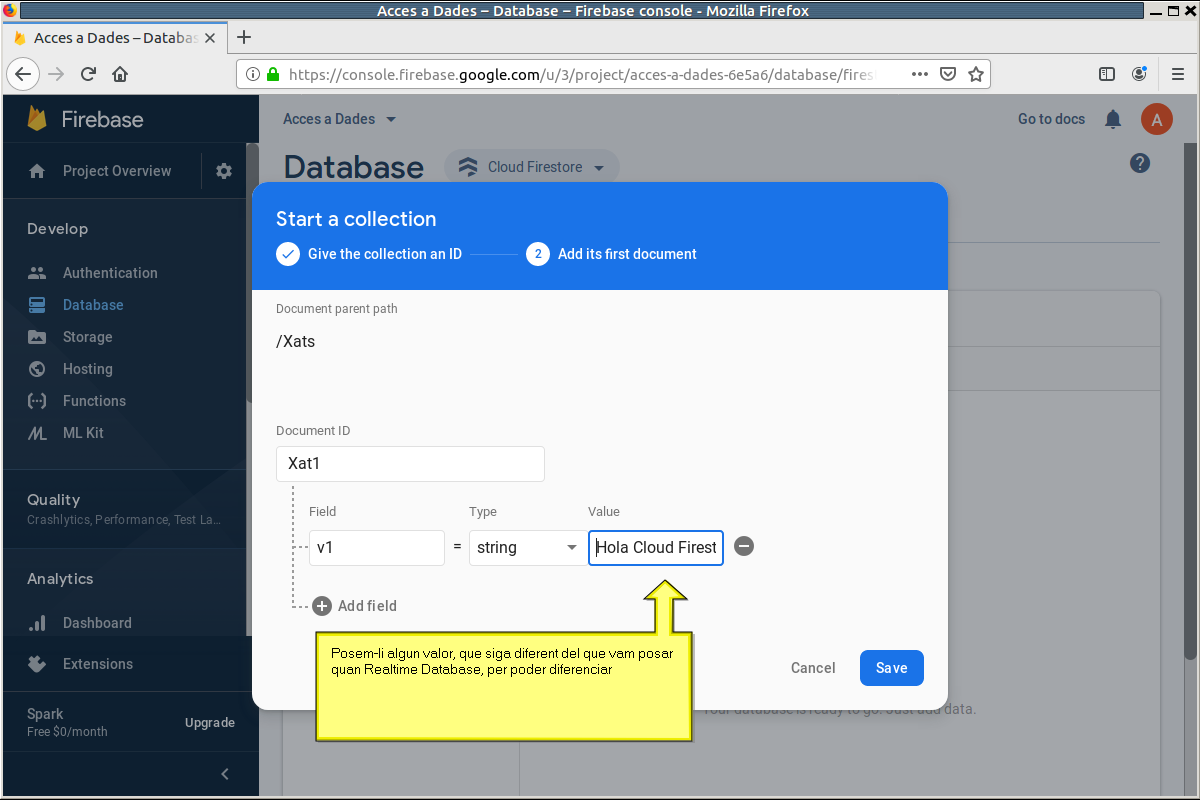Click the Hosting globe icon
This screenshot has height=800, width=1200.
[x=37, y=369]
